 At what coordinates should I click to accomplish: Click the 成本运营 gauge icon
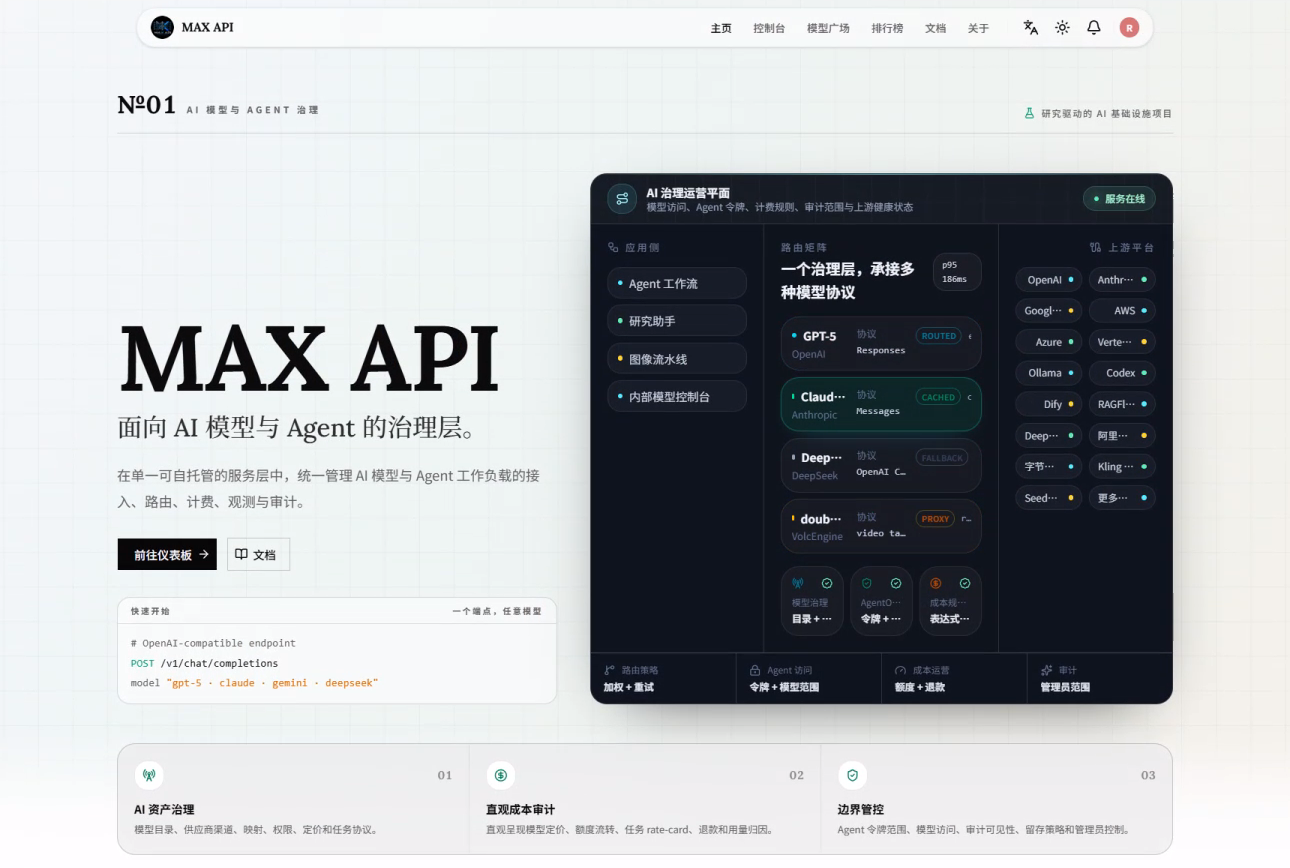point(900,670)
